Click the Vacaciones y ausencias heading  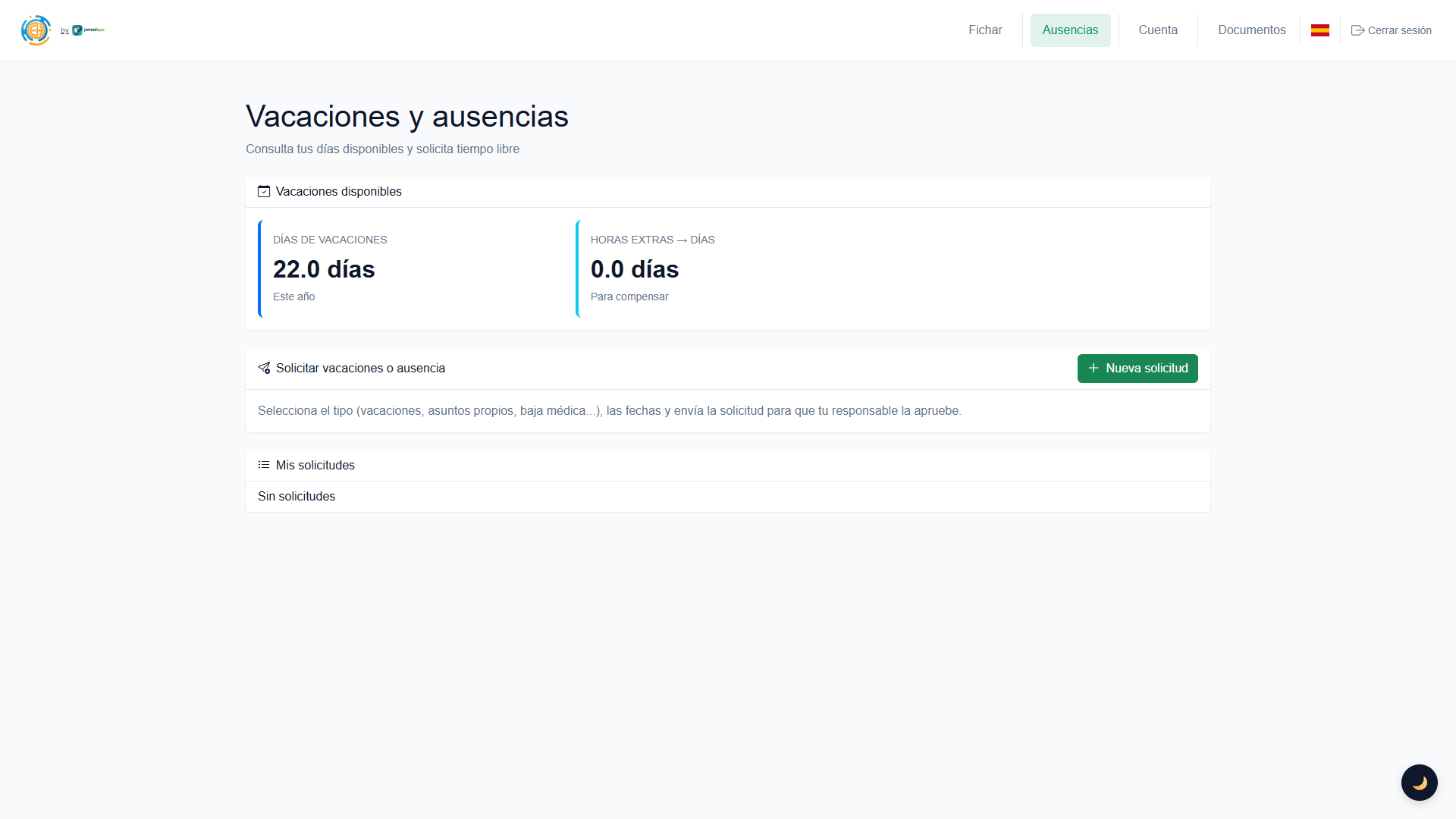point(407,117)
